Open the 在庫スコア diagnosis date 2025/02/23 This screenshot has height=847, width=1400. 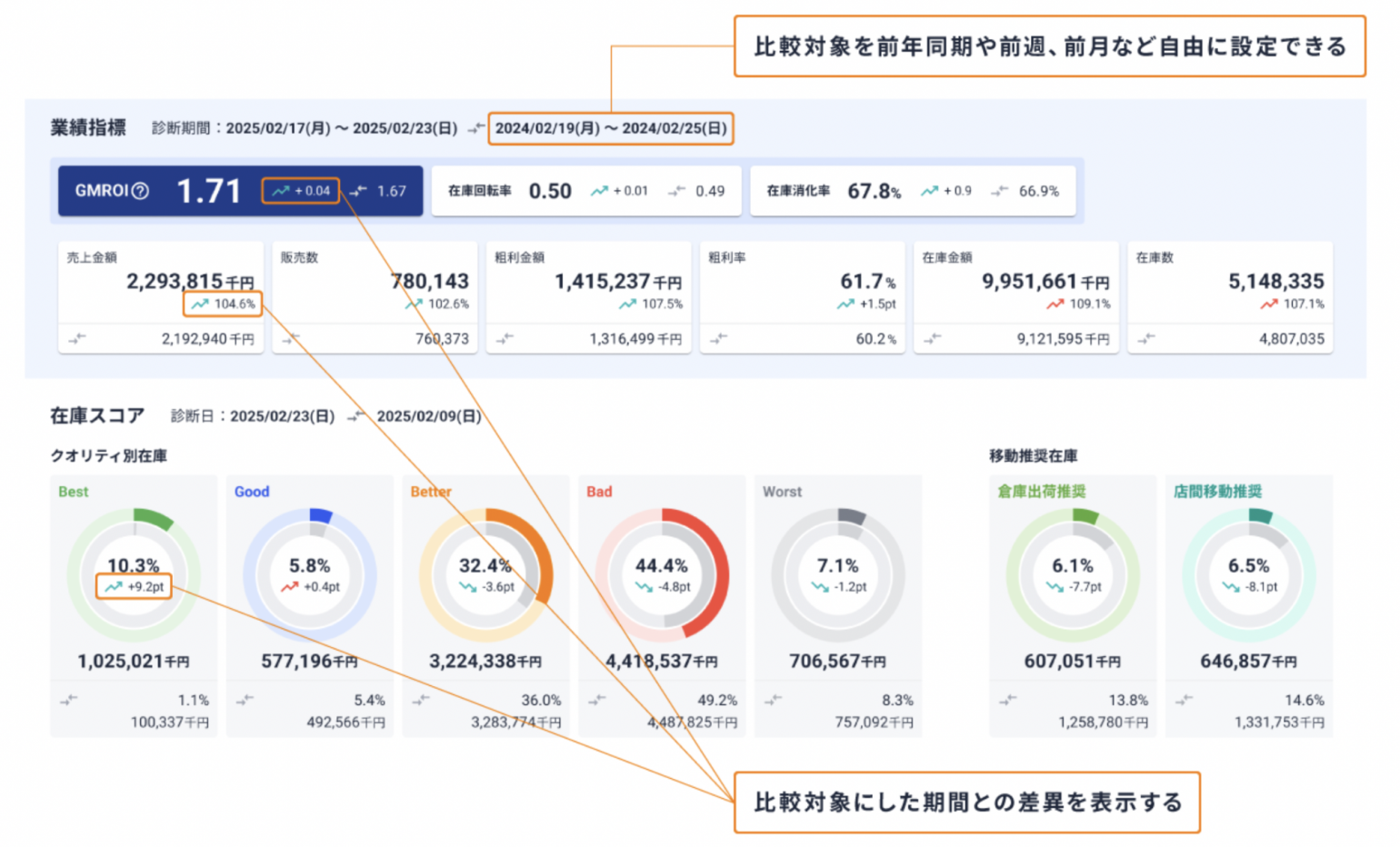coord(282,416)
